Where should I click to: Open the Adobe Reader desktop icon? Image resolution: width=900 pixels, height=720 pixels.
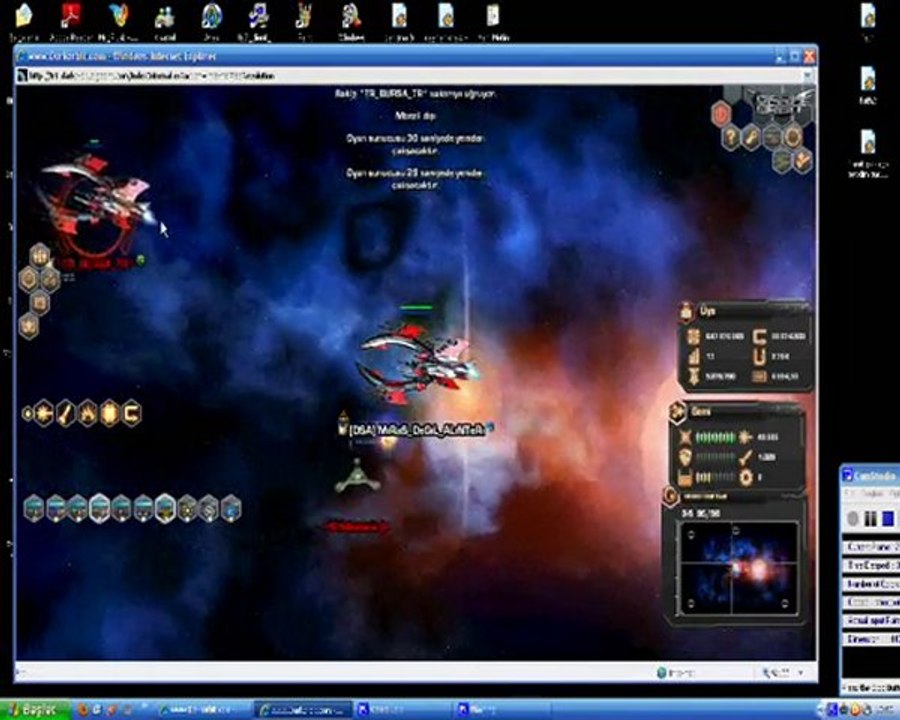click(71, 21)
